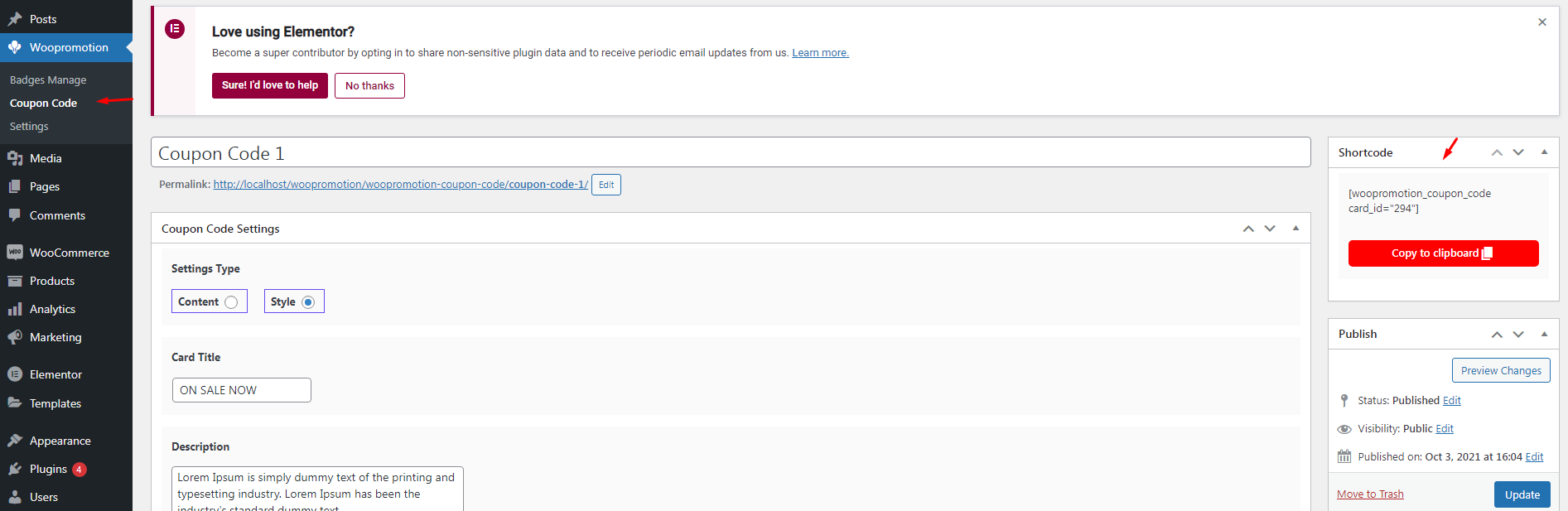Open Badges Manage submenu item
The image size is (1568, 511).
(48, 80)
